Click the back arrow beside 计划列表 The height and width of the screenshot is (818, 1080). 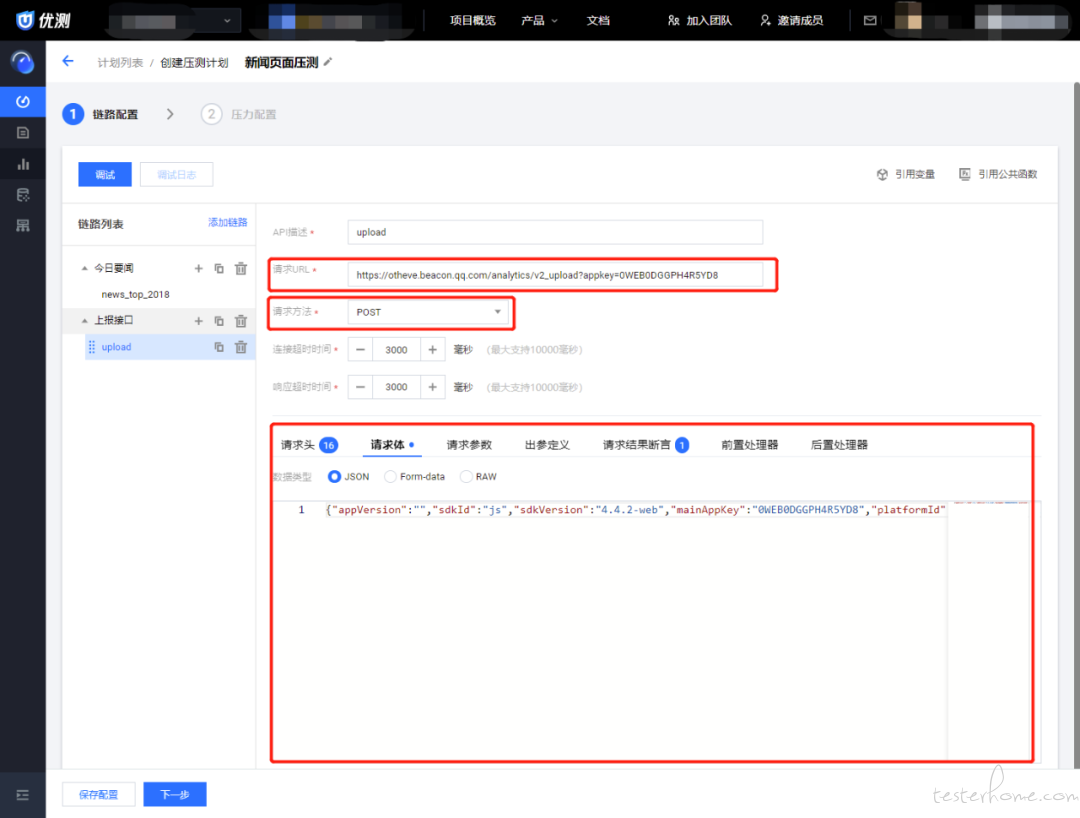68,62
